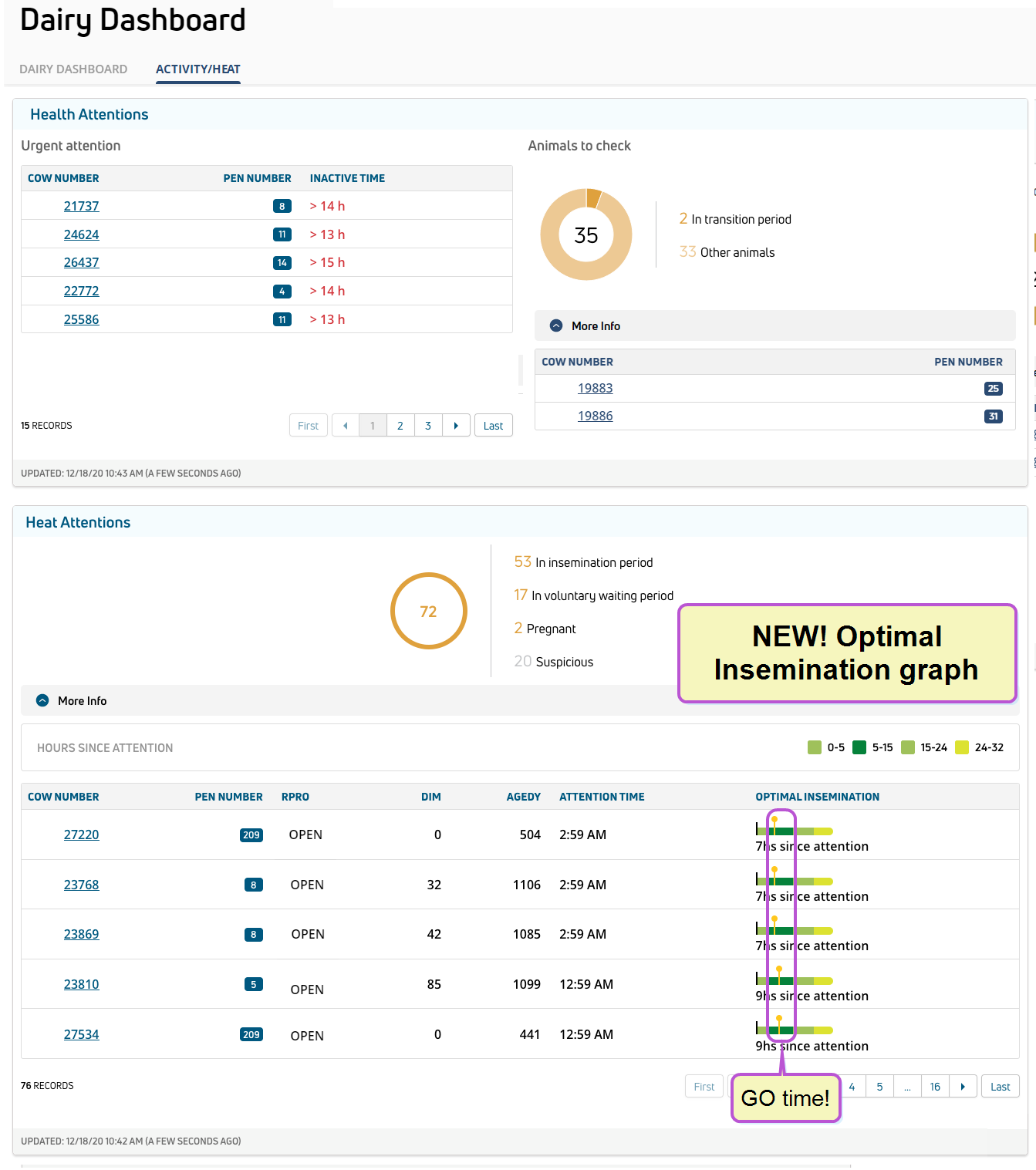Switch to the Dairy Dashboard tab
1036x1170 pixels.
tap(73, 69)
